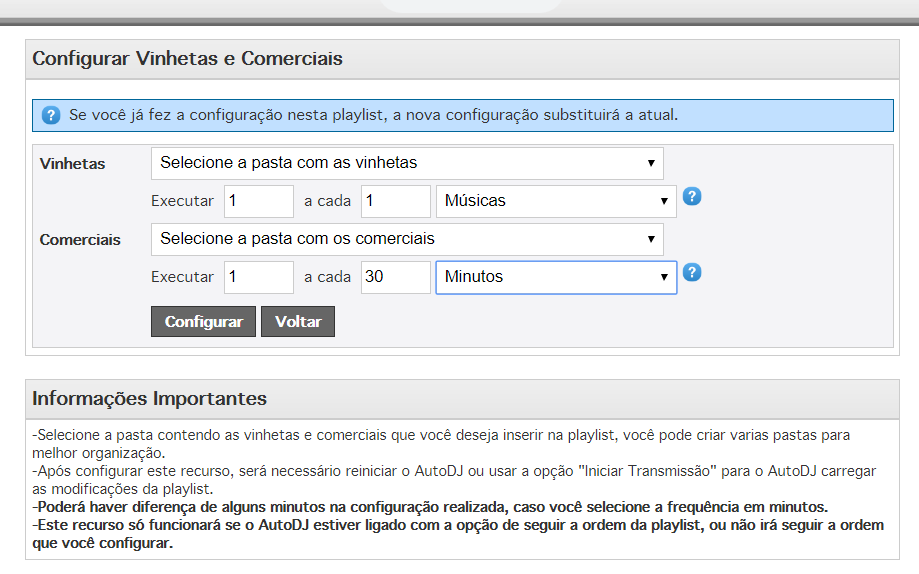
Task: Click the Comerciais row label
Action: tap(80, 240)
